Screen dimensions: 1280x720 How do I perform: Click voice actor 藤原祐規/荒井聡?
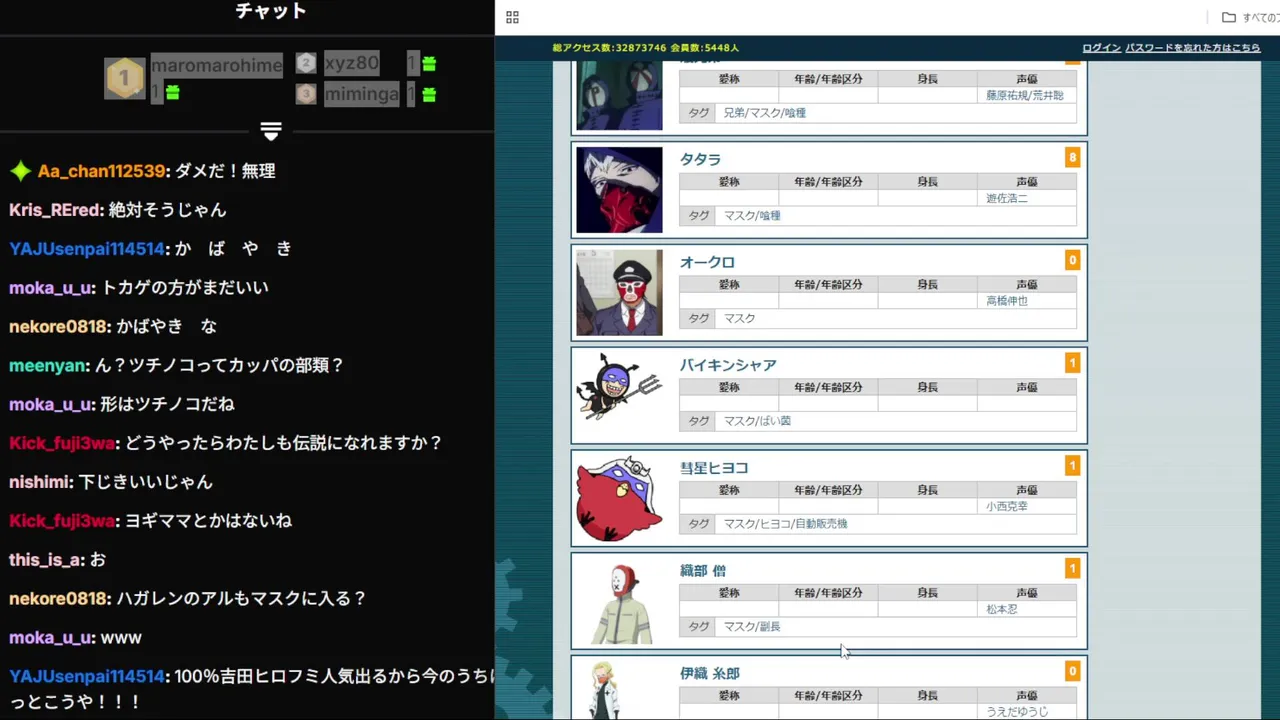click(1025, 96)
